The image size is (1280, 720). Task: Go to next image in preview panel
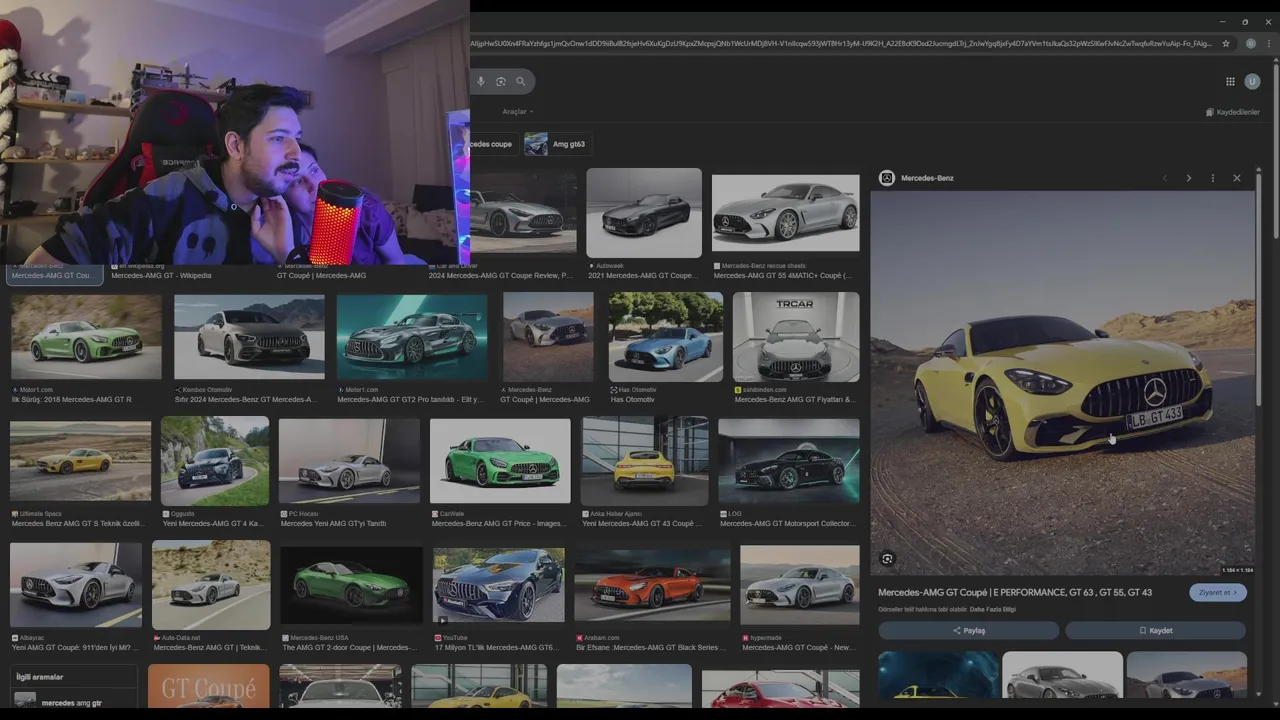coord(1189,178)
